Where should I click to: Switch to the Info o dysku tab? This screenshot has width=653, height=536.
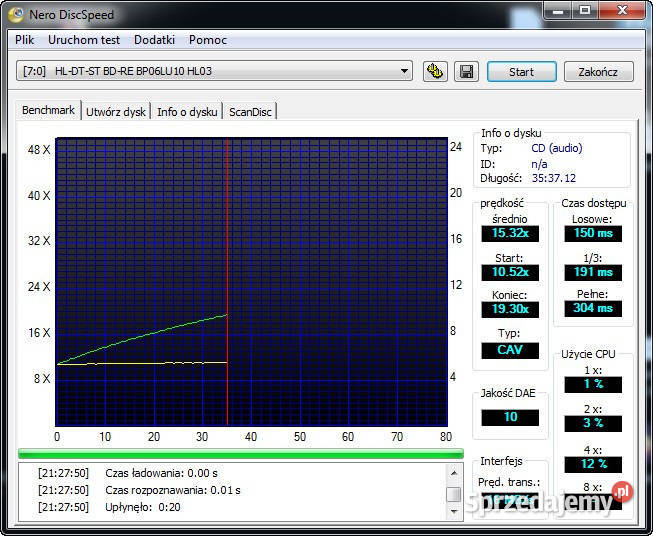[x=187, y=112]
